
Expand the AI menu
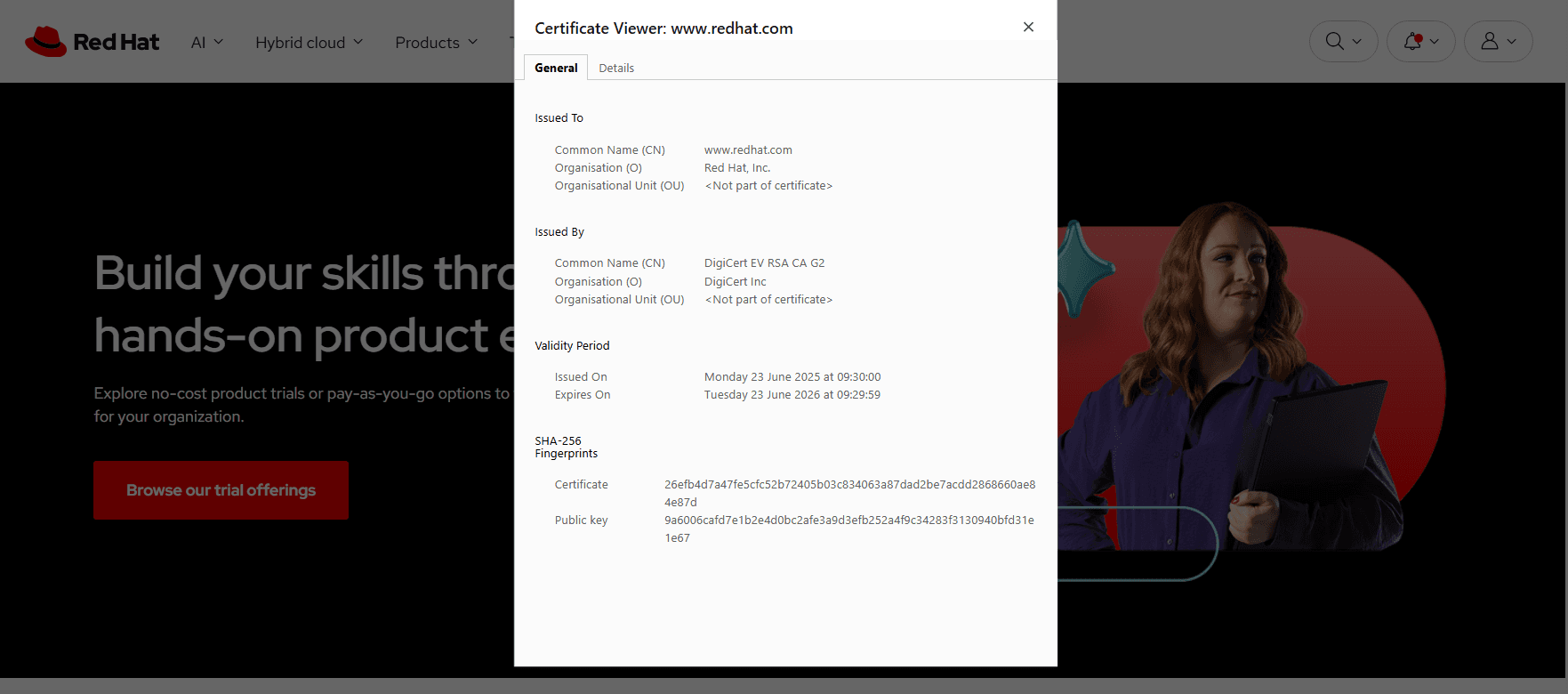tap(207, 42)
